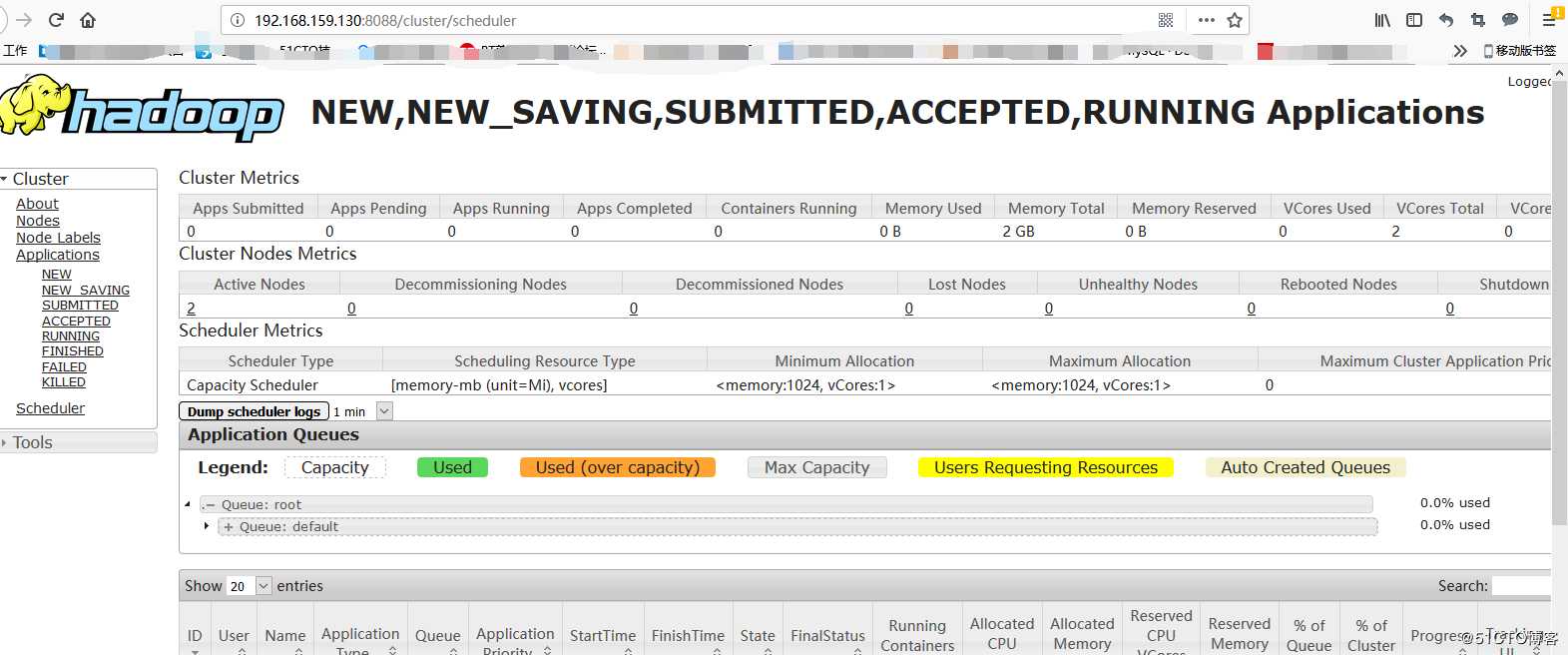This screenshot has height=655, width=1568.
Task: Open the QR code icon in address bar
Action: pyautogui.click(x=1166, y=20)
